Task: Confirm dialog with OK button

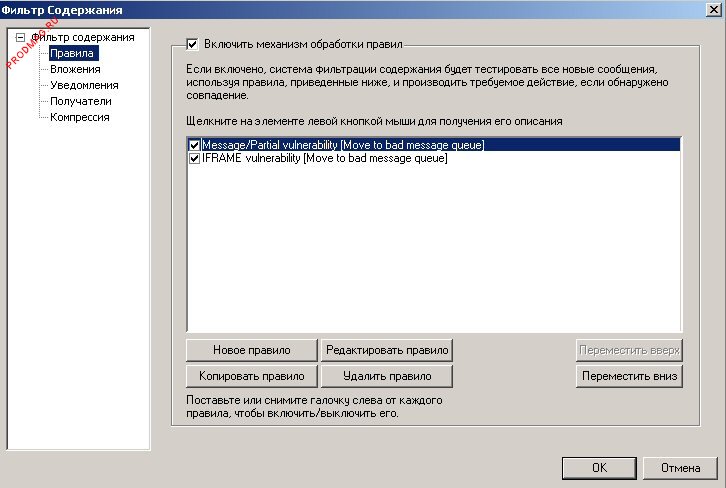Action: (x=598, y=467)
